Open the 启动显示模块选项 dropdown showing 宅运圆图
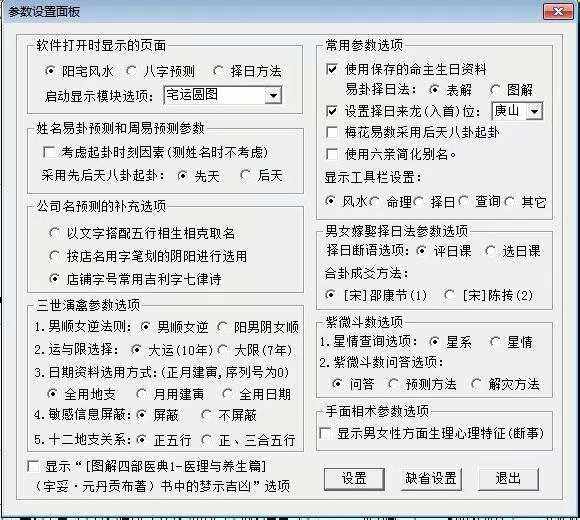This screenshot has width=580, height=520. (x=223, y=95)
